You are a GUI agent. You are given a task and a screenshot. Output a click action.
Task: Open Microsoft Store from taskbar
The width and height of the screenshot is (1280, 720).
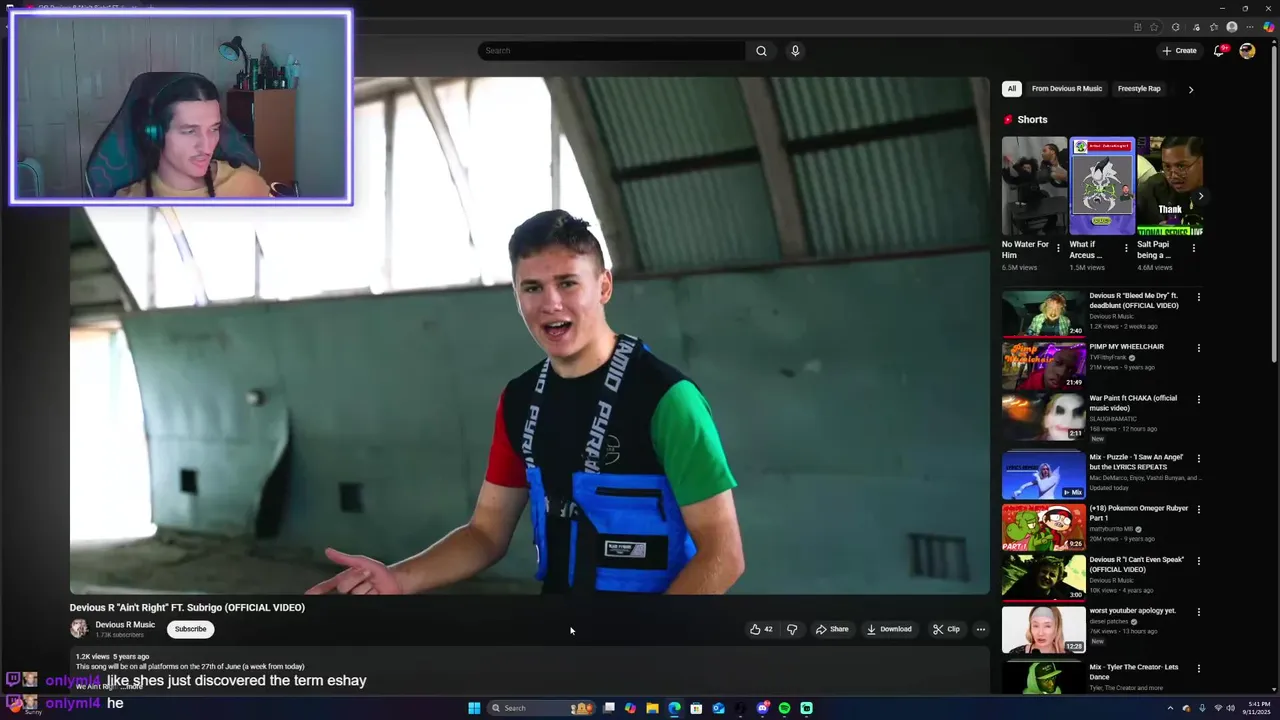696,708
